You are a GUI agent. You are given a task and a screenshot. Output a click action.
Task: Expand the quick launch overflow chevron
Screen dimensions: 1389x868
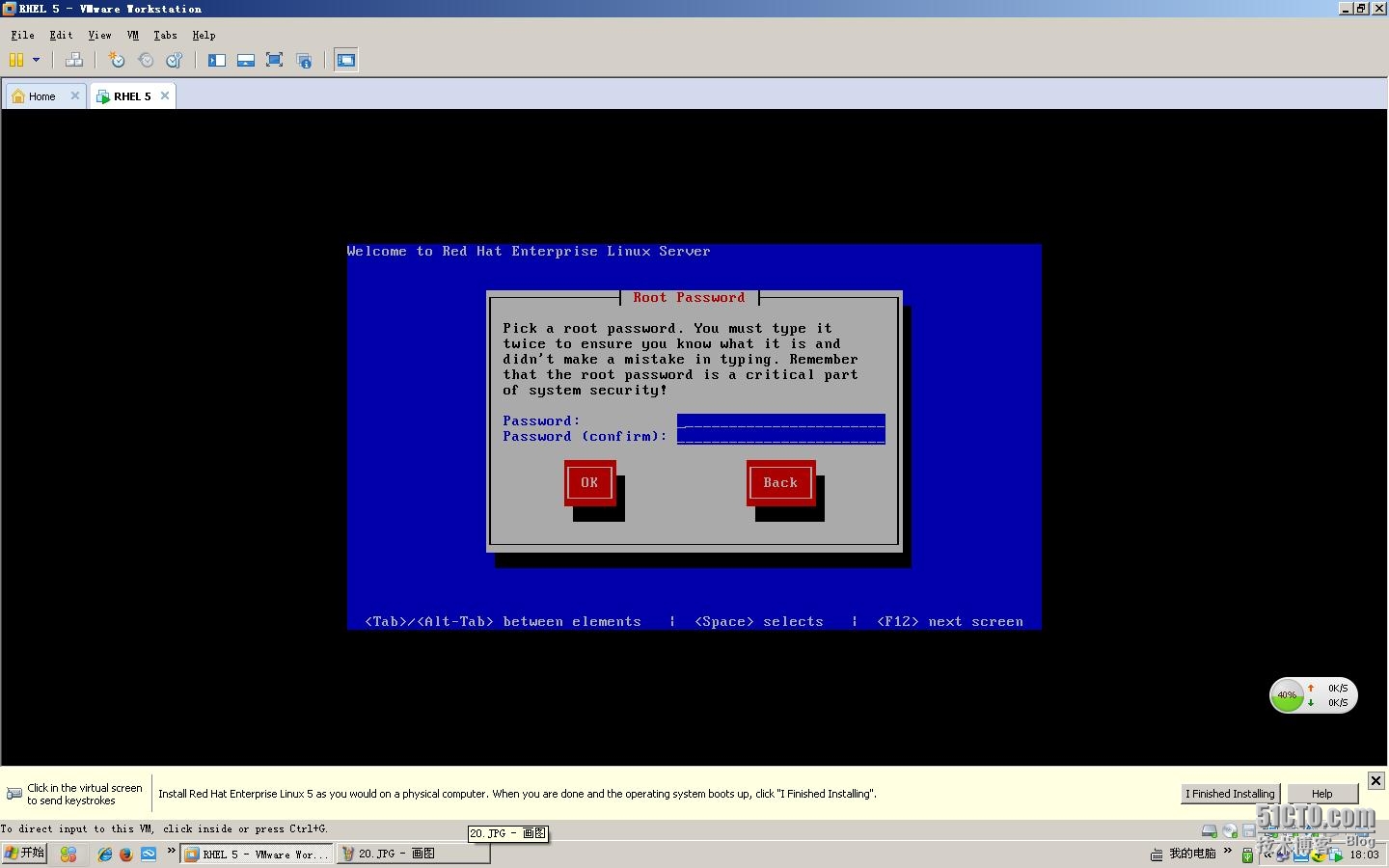pyautogui.click(x=172, y=851)
